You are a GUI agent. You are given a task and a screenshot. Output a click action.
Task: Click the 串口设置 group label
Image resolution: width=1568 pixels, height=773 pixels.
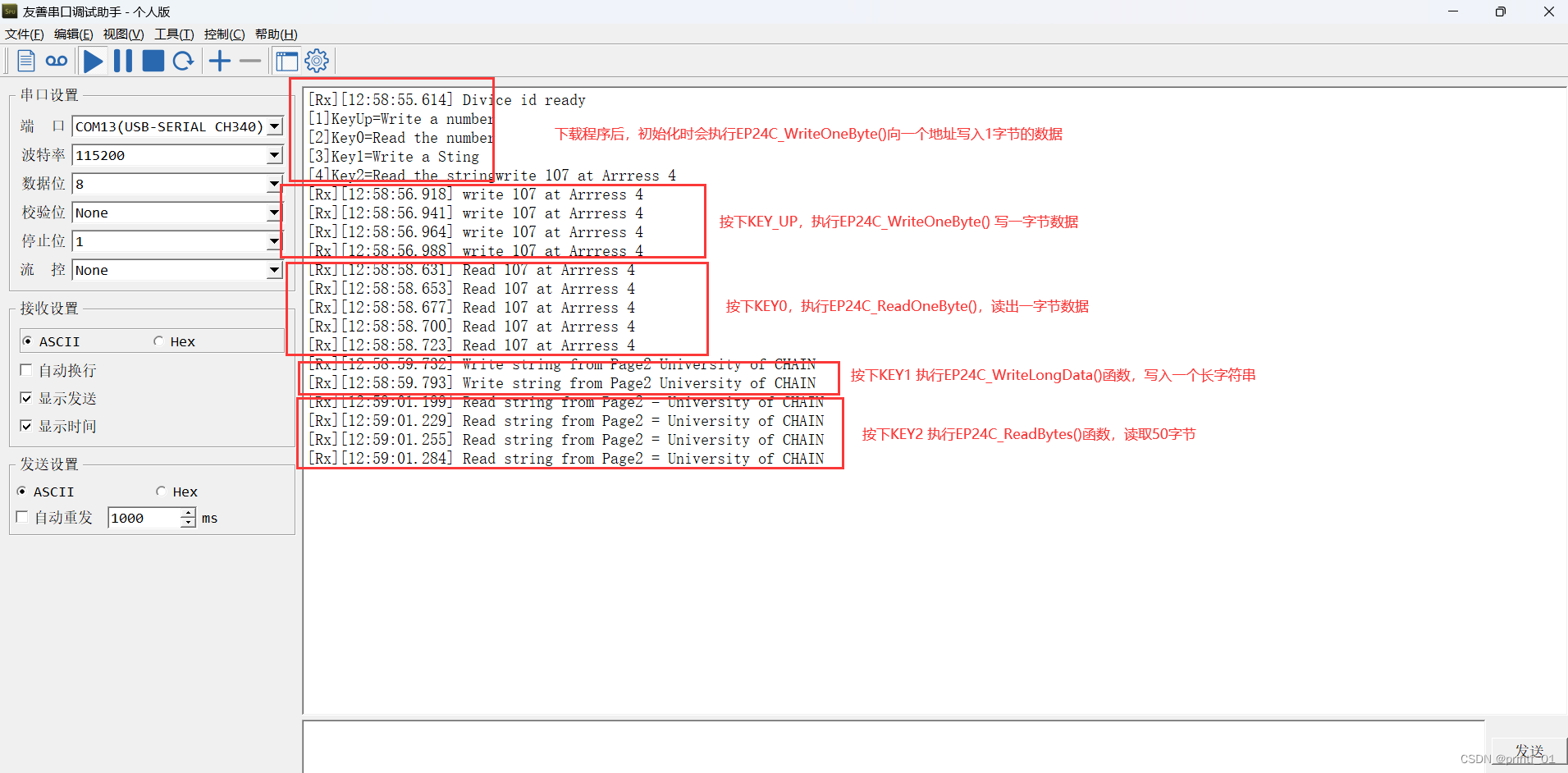[x=49, y=95]
